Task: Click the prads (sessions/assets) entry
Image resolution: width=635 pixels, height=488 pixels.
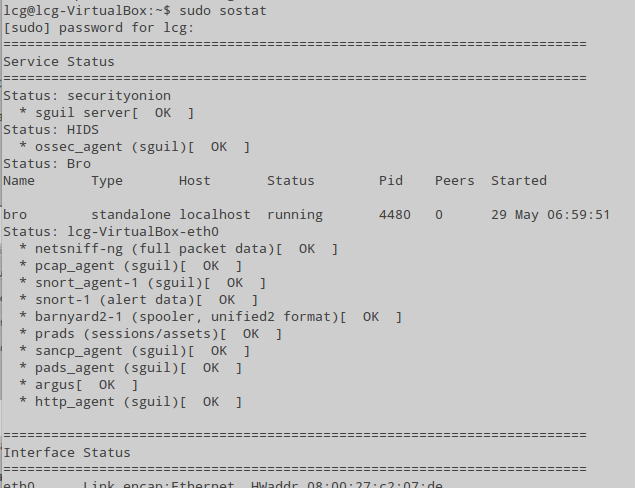Action: pyautogui.click(x=151, y=334)
